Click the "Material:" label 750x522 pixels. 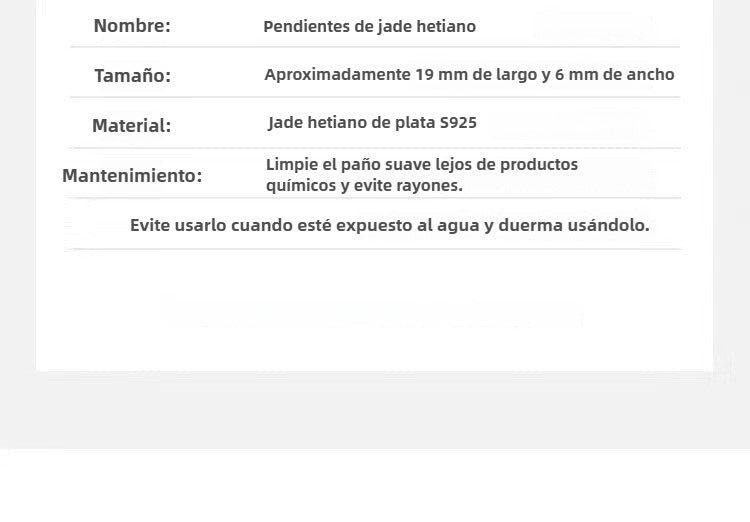pos(131,126)
